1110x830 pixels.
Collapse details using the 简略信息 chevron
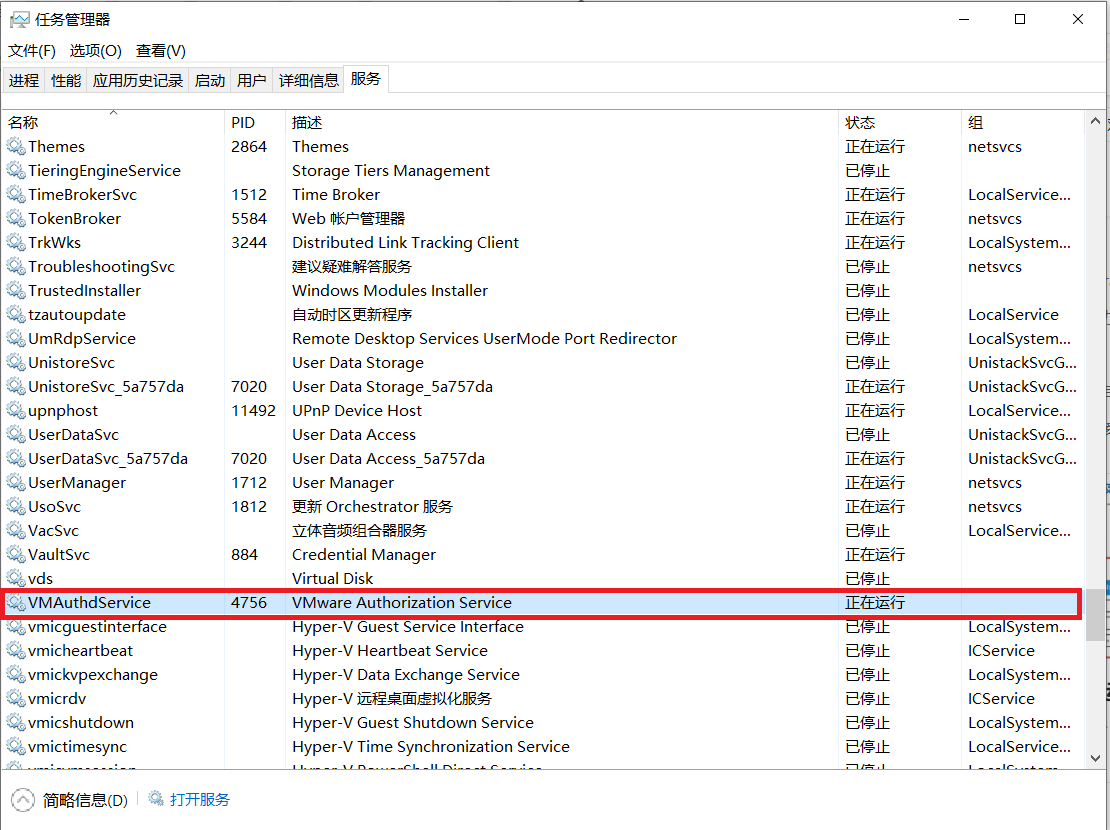(x=24, y=799)
